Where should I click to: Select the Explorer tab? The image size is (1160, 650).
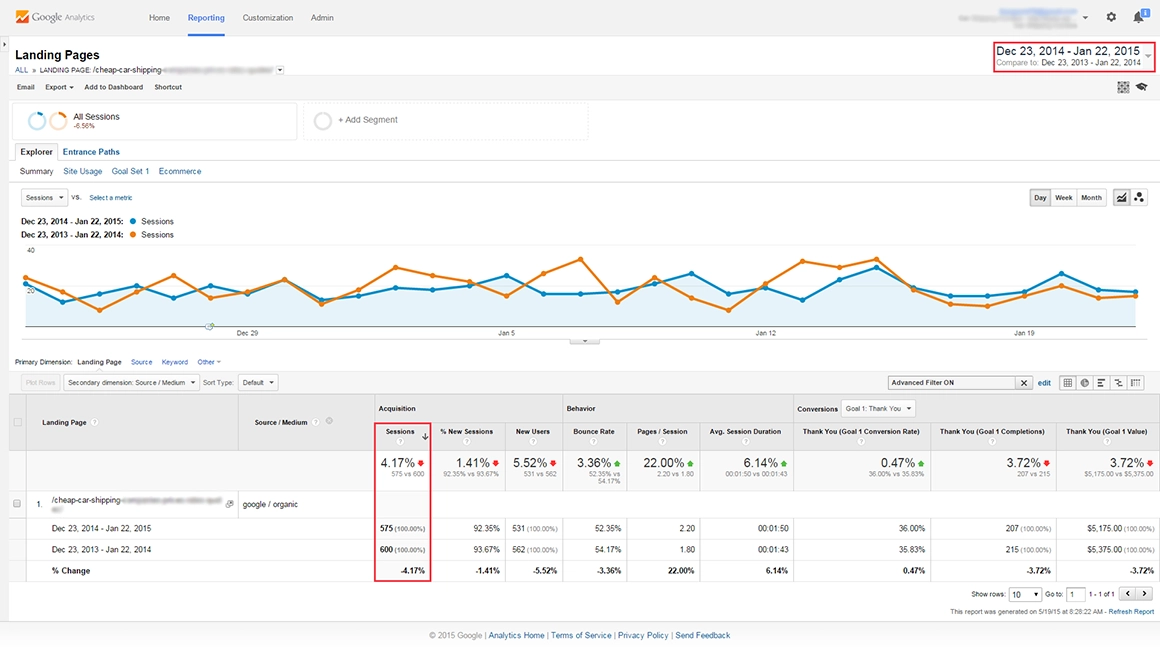36,152
